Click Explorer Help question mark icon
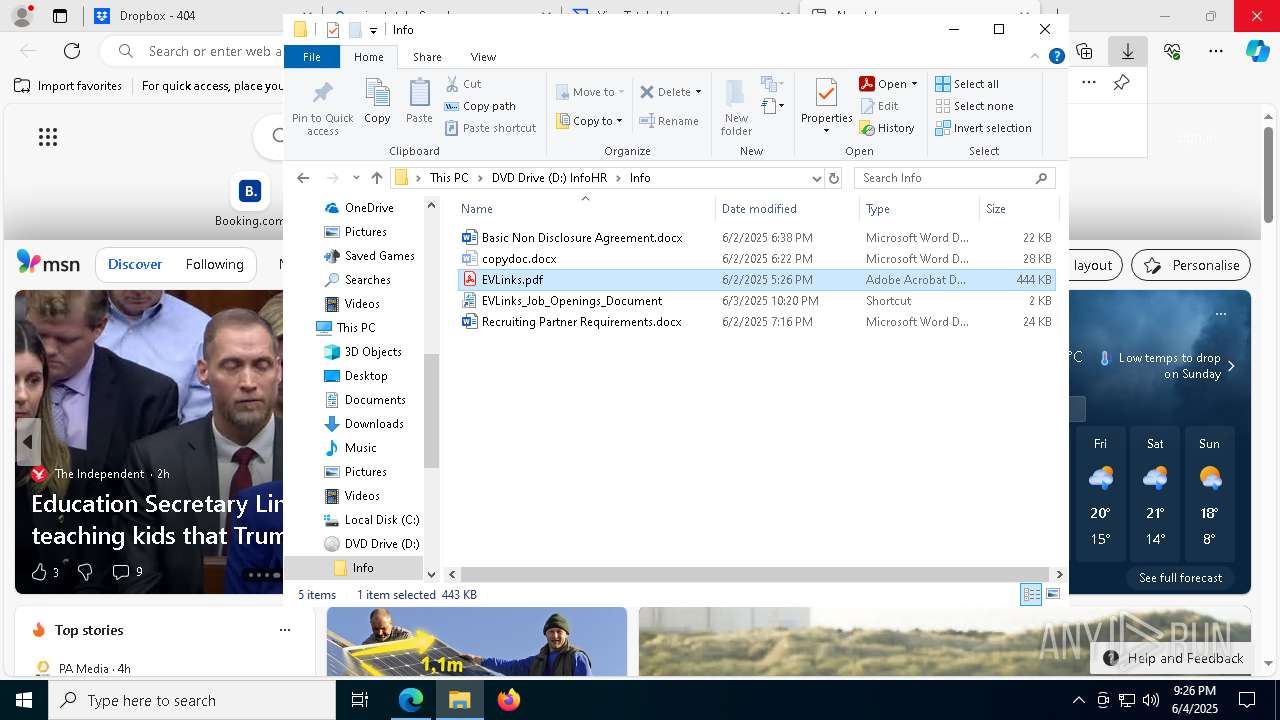This screenshot has width=1280, height=720. point(1056,57)
